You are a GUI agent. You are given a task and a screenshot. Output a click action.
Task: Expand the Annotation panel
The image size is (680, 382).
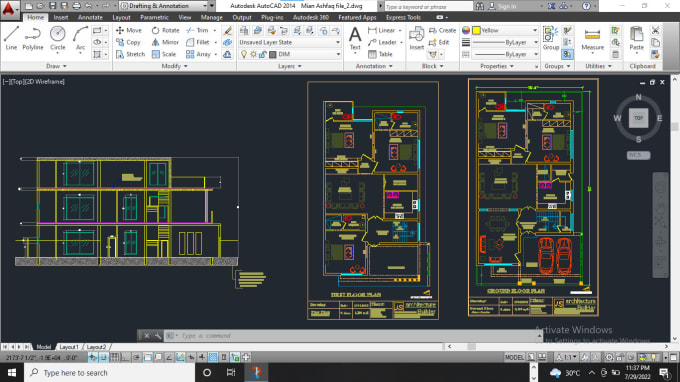tap(374, 66)
